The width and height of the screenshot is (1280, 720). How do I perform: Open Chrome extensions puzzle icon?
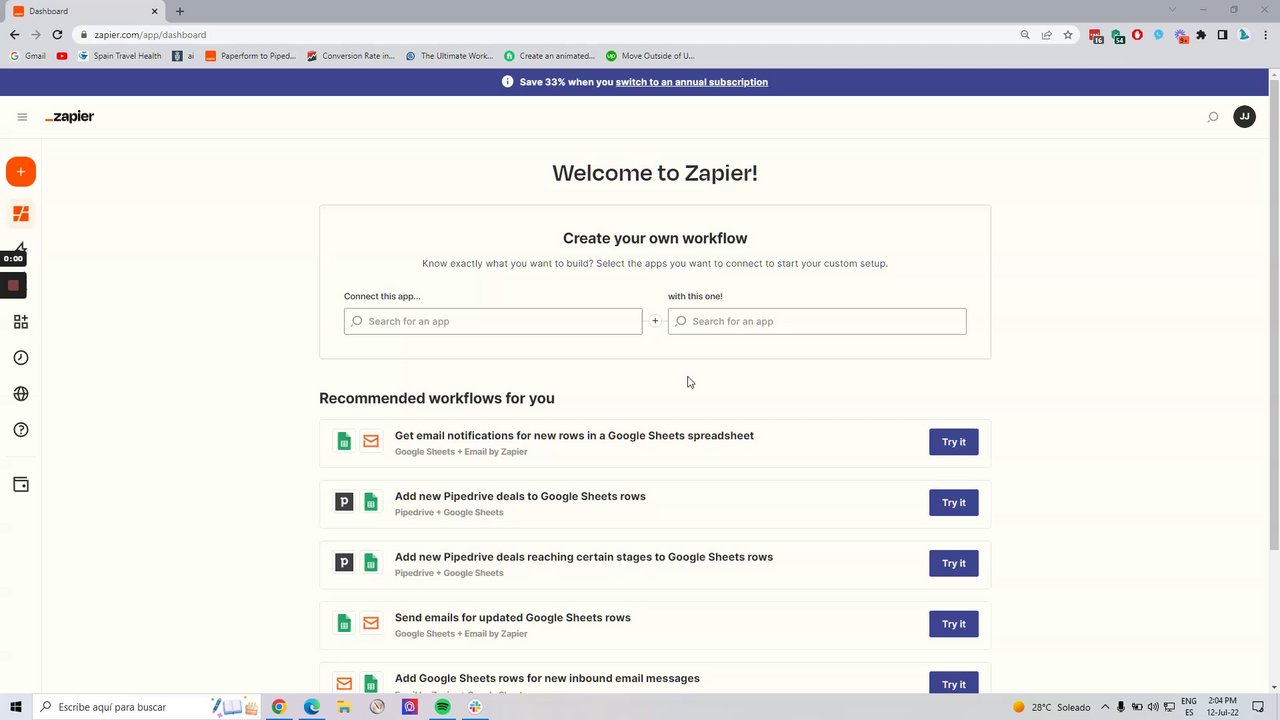click(1201, 34)
